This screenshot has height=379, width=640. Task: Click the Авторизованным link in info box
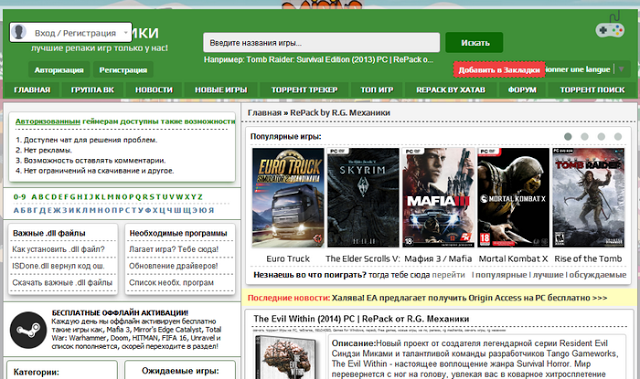click(x=48, y=121)
